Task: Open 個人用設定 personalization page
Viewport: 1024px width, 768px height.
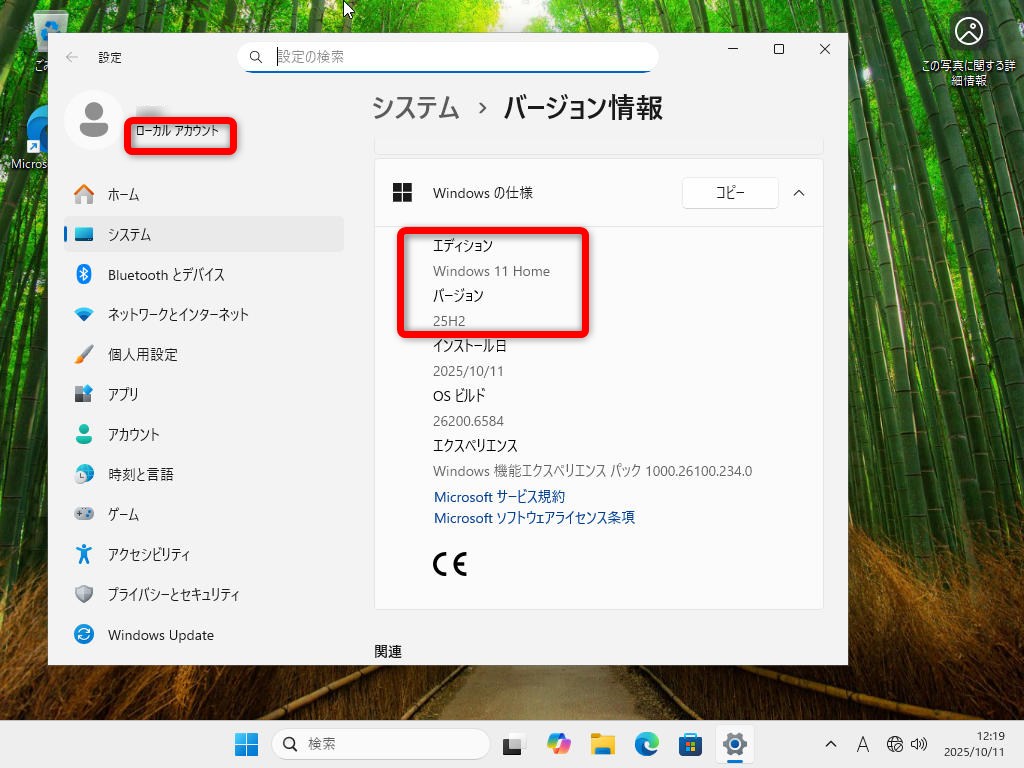Action: 142,354
